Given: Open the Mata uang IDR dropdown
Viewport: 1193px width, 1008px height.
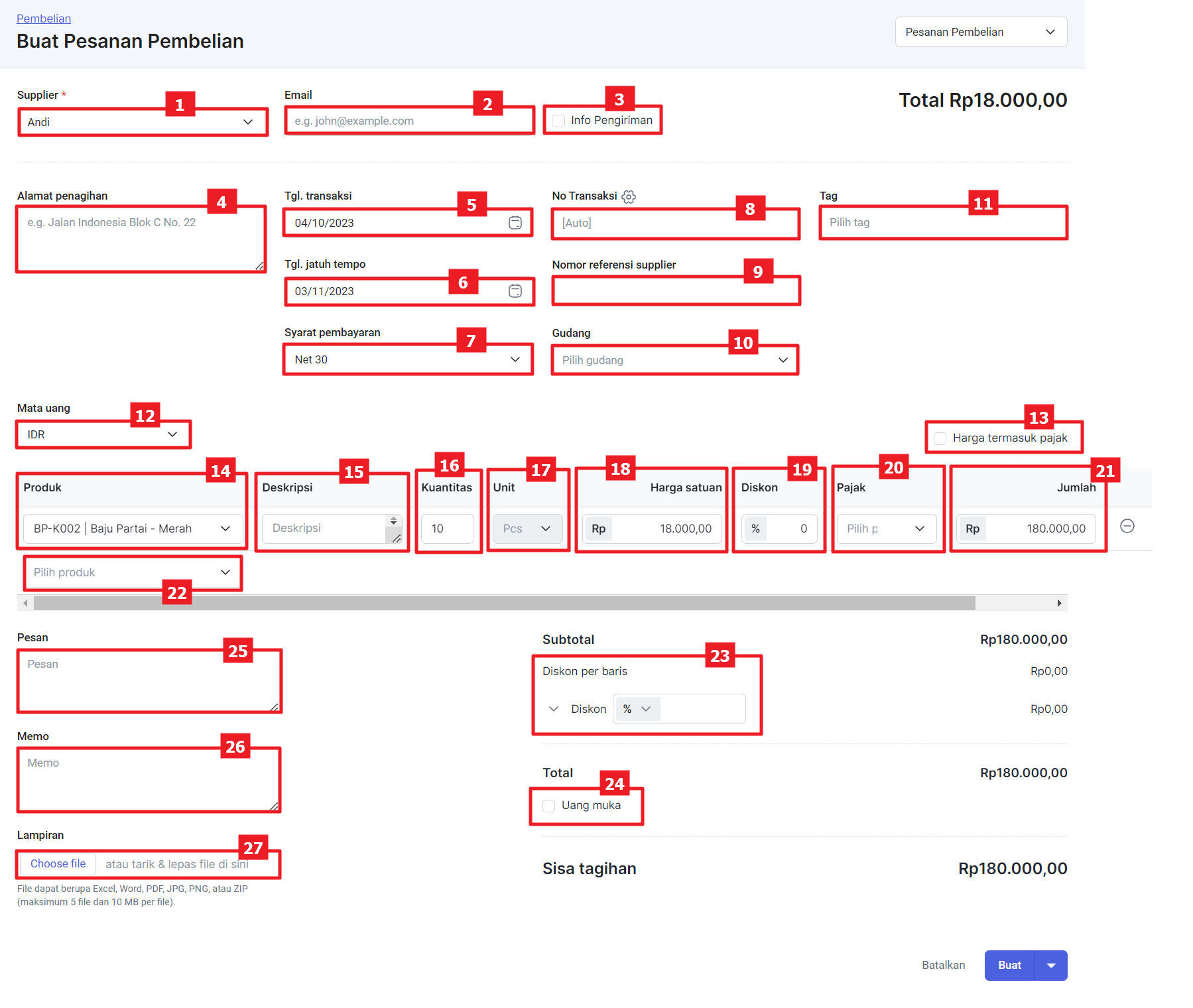Looking at the screenshot, I should pos(103,434).
